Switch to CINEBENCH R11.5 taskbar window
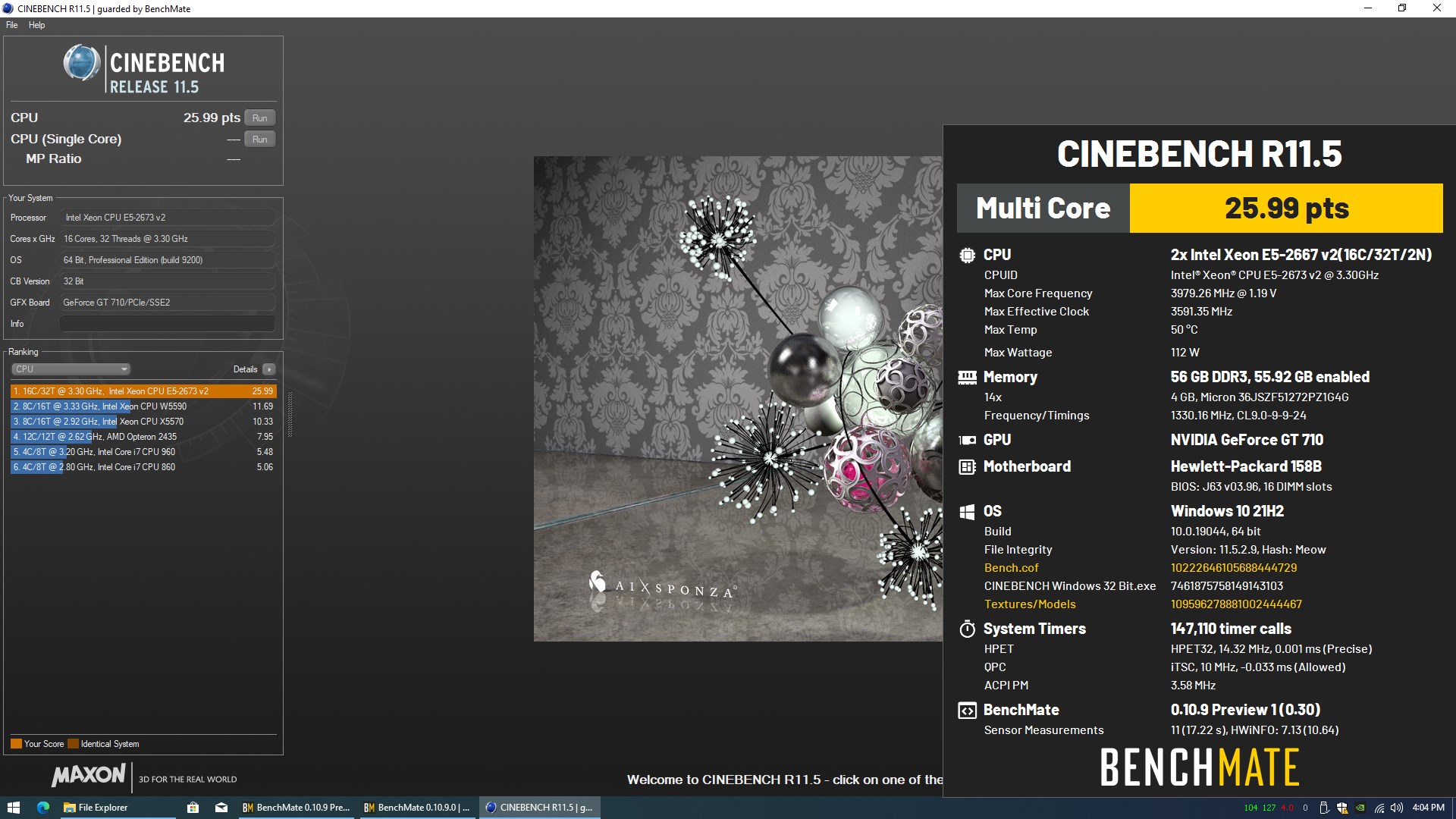1456x819 pixels. click(x=540, y=808)
